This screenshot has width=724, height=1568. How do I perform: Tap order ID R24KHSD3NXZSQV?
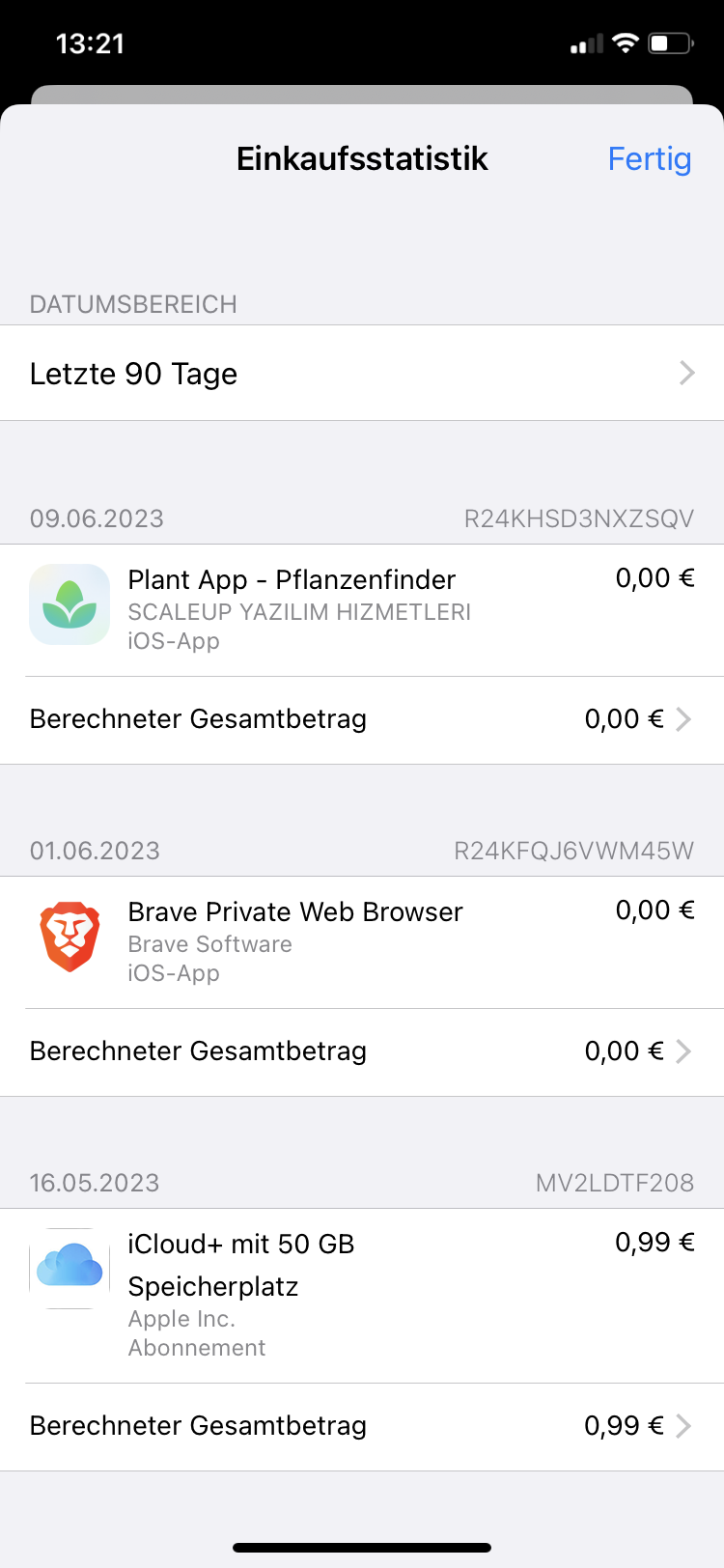click(x=578, y=519)
